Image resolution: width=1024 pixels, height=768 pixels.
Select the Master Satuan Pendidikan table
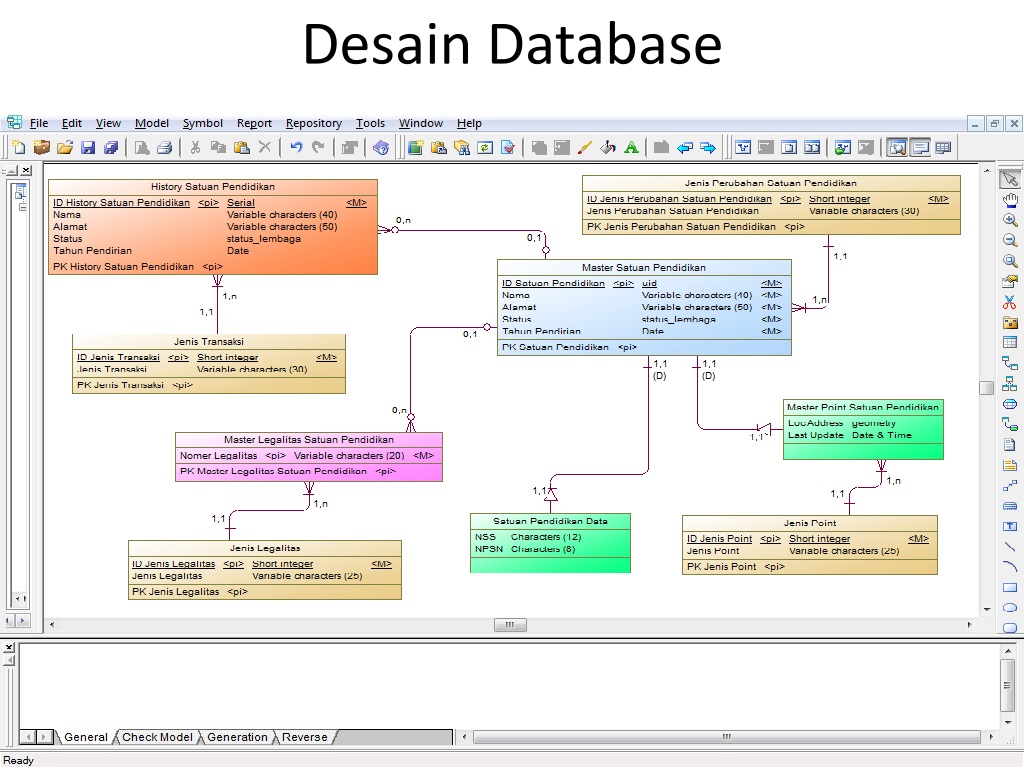point(643,305)
